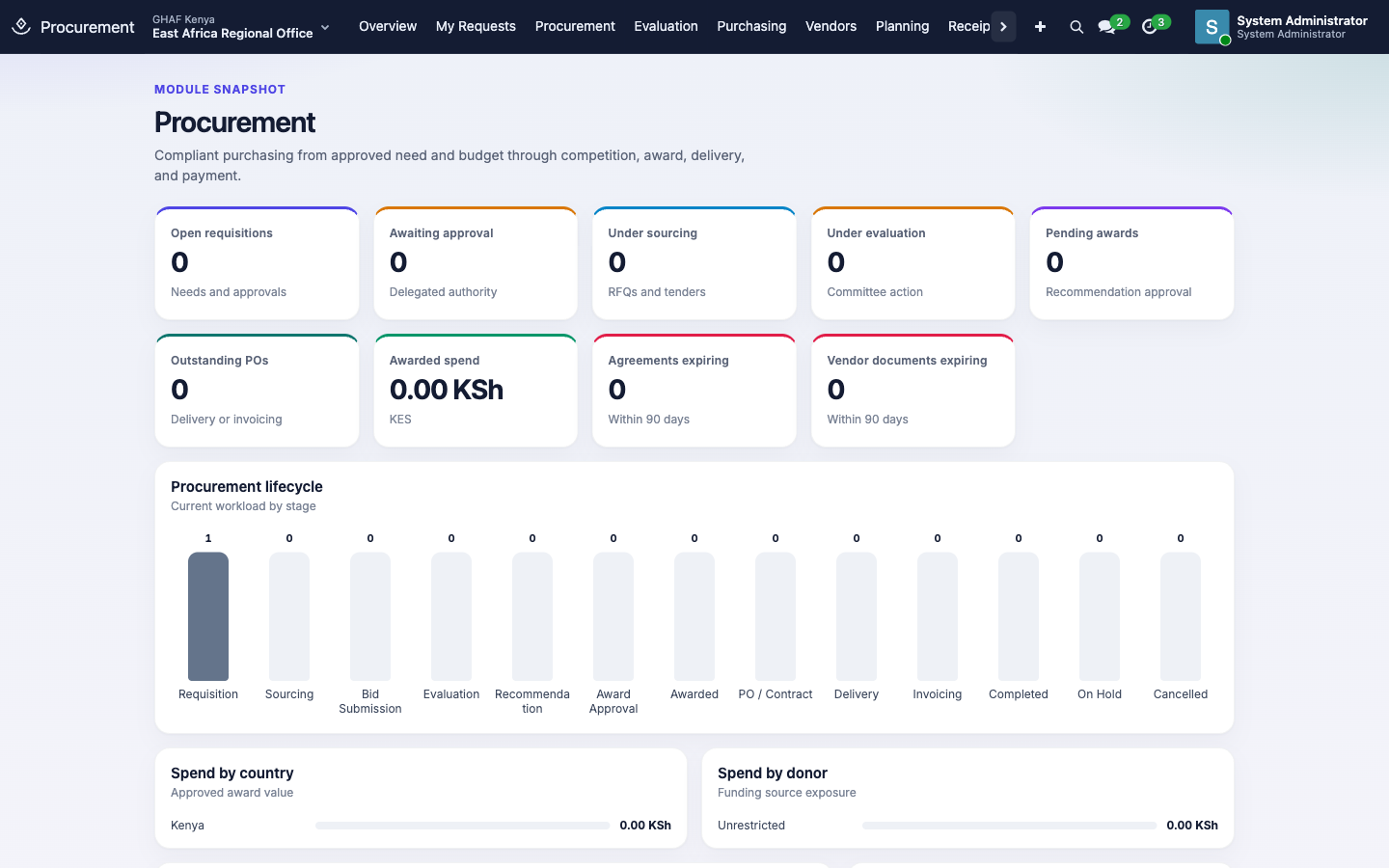Image resolution: width=1389 pixels, height=868 pixels.
Task: Open the Planning menu
Action: 902,27
